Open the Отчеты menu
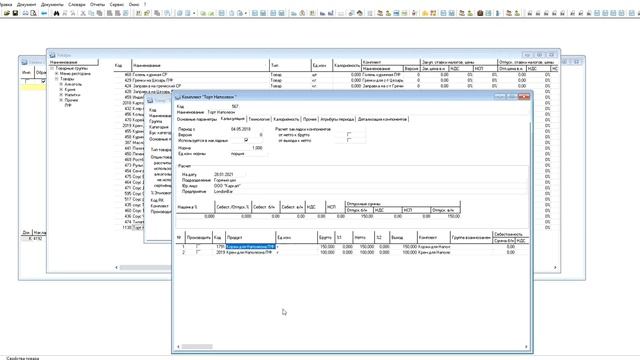This screenshot has width=640, height=360. click(x=98, y=4)
